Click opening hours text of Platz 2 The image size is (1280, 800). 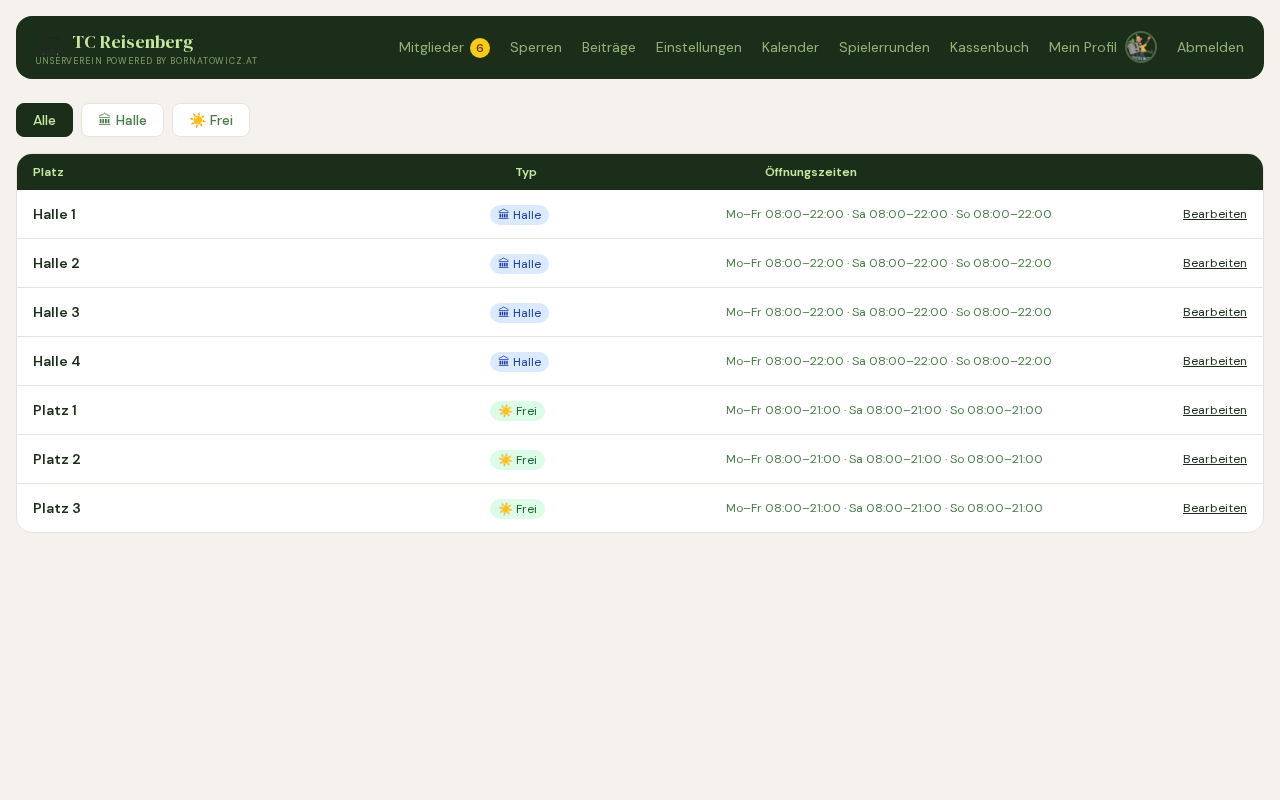click(884, 459)
